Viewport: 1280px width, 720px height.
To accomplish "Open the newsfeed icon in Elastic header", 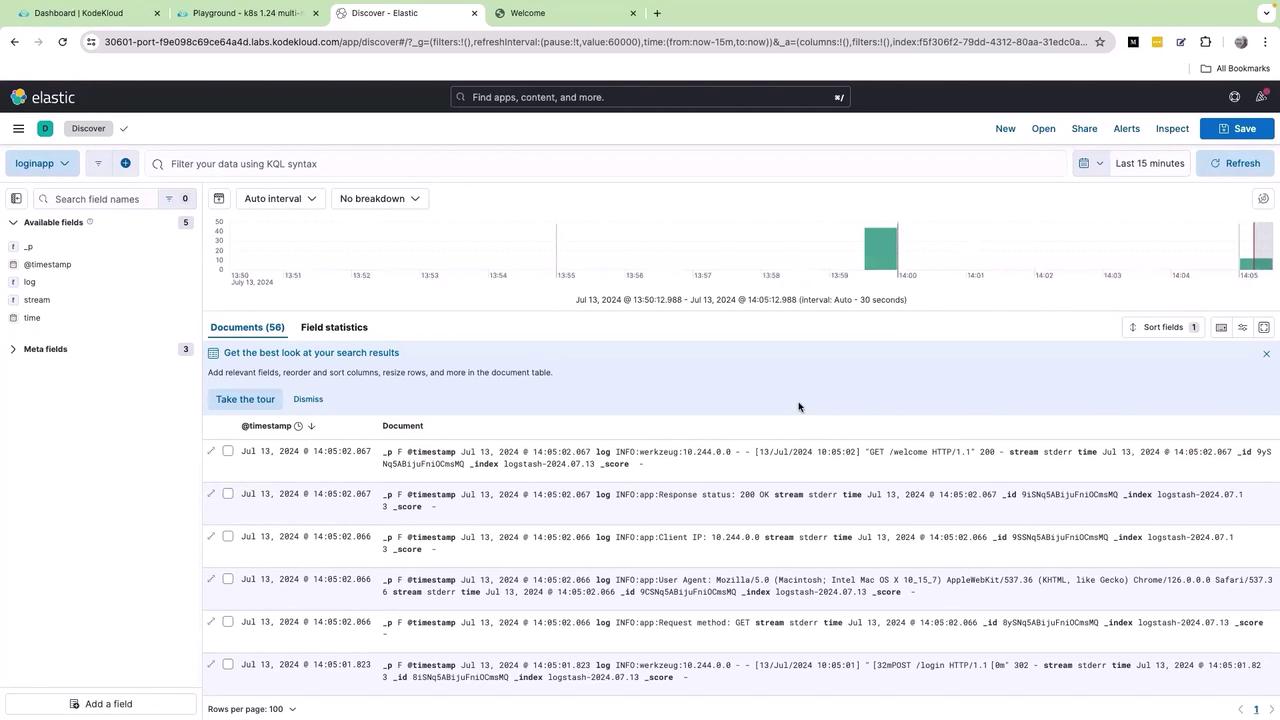I will (x=1262, y=97).
